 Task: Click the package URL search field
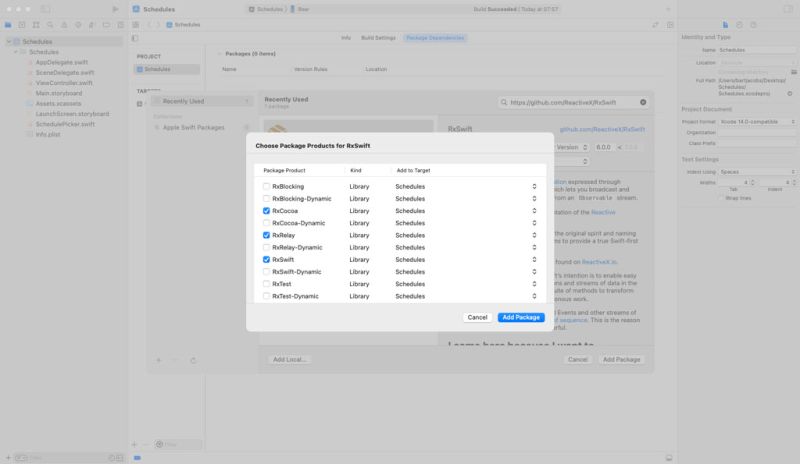573,102
